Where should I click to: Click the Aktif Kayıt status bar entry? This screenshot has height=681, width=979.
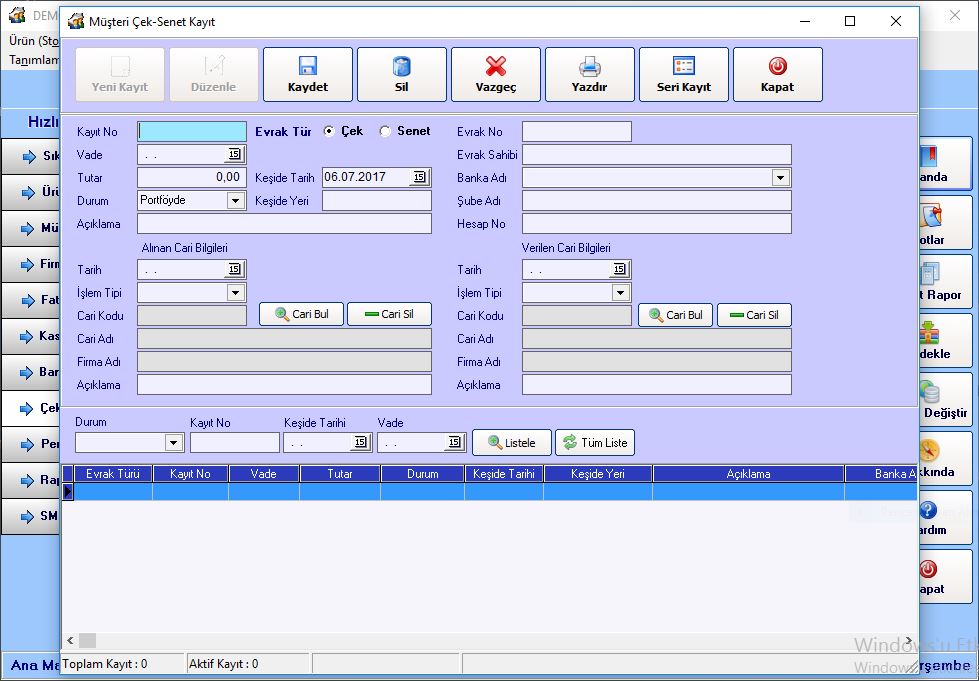248,664
